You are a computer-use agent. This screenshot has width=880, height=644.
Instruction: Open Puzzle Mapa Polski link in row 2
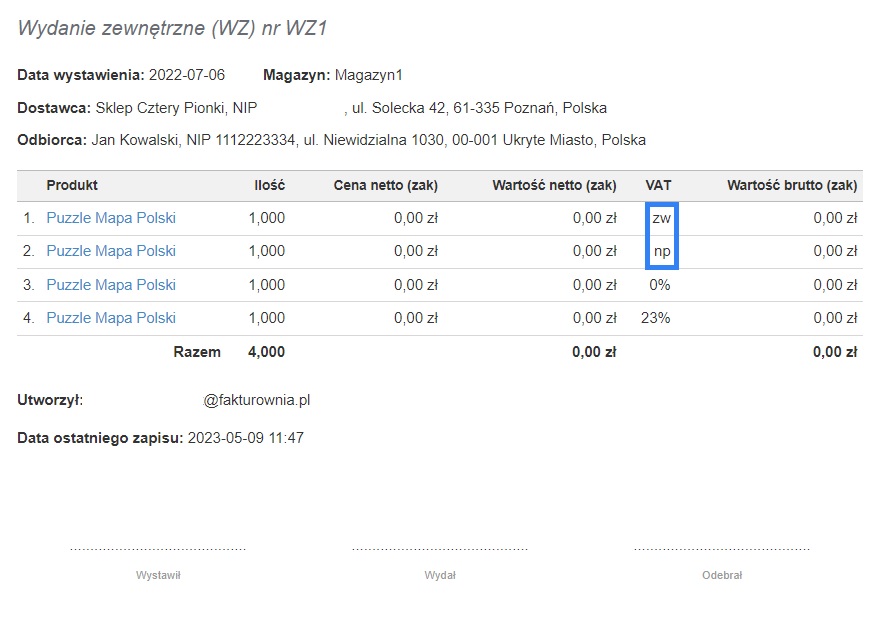click(x=111, y=251)
